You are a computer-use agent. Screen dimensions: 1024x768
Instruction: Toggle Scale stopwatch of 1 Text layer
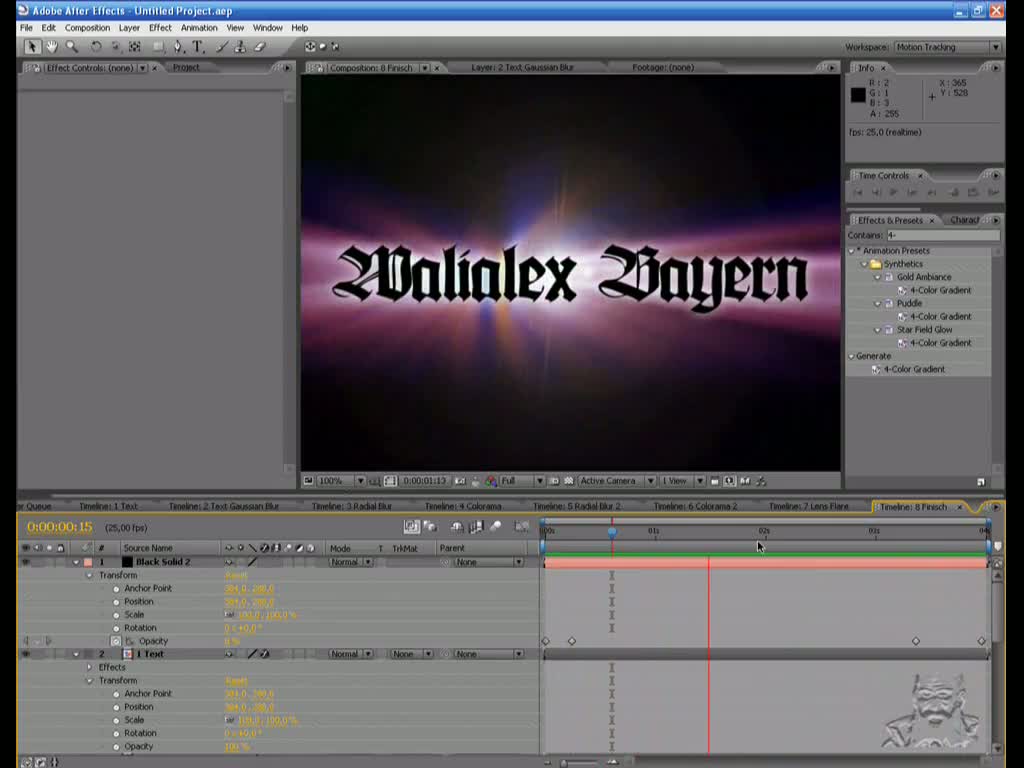click(x=116, y=720)
